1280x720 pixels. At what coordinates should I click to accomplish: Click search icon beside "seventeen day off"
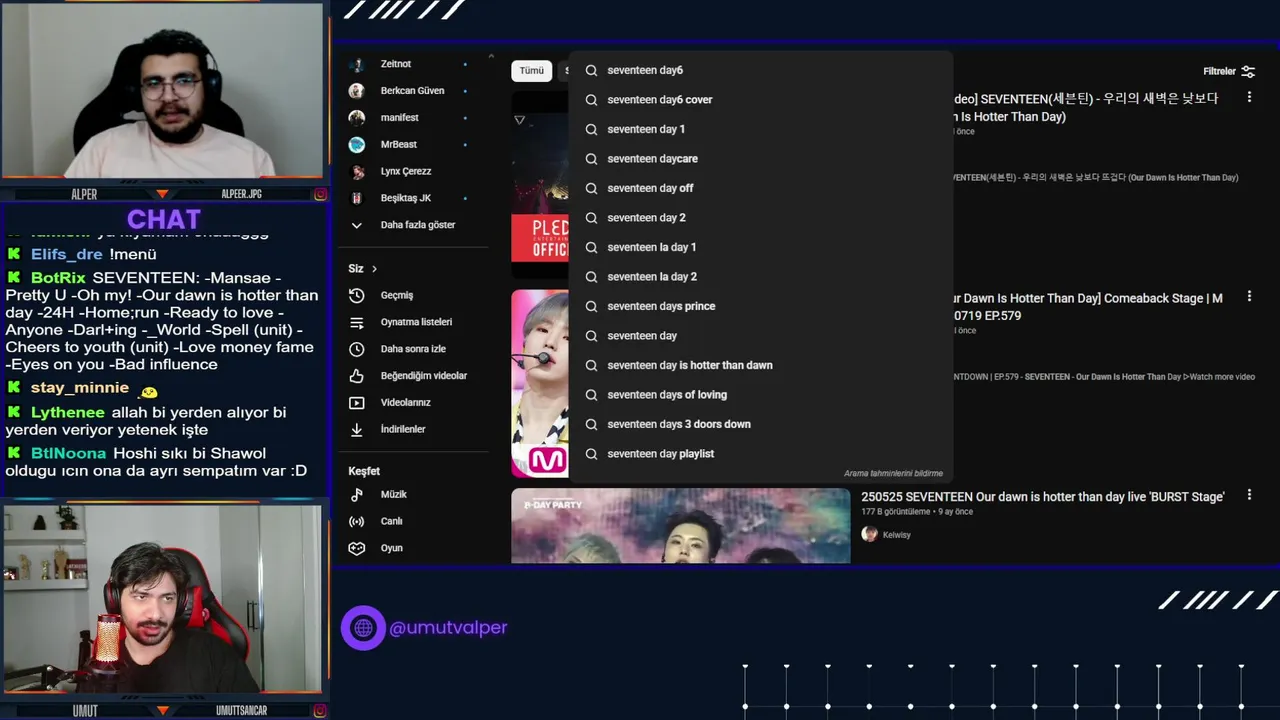(591, 188)
